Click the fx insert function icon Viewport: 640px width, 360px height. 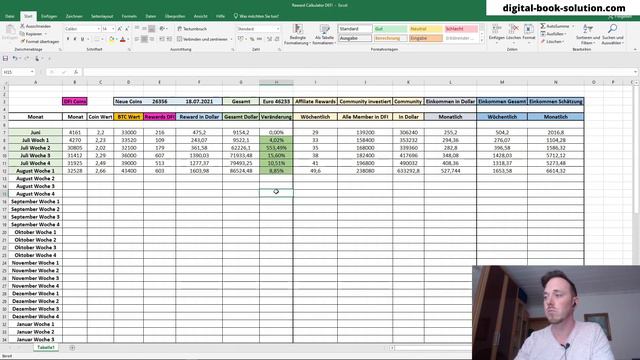pos(76,72)
